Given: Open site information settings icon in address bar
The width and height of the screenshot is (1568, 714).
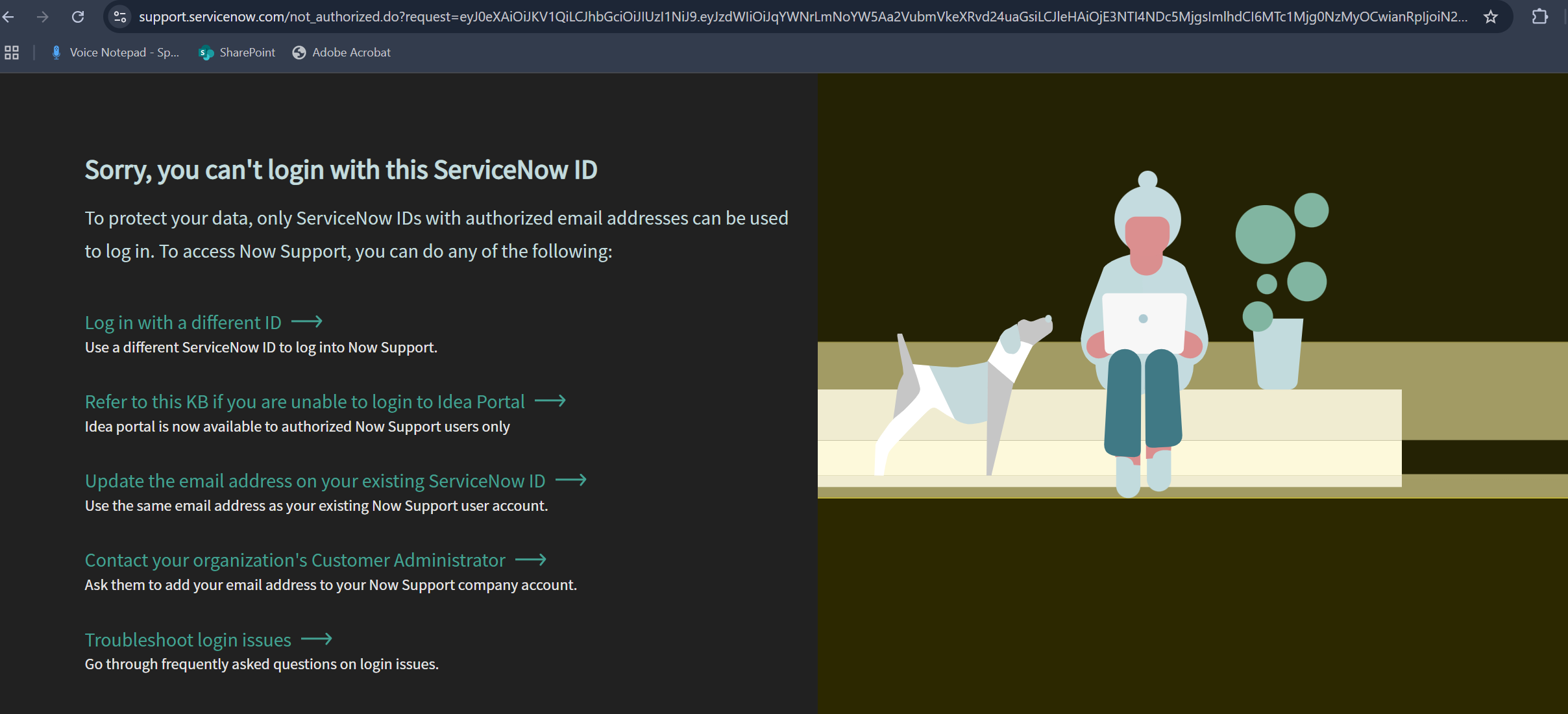Looking at the screenshot, I should coord(119,17).
